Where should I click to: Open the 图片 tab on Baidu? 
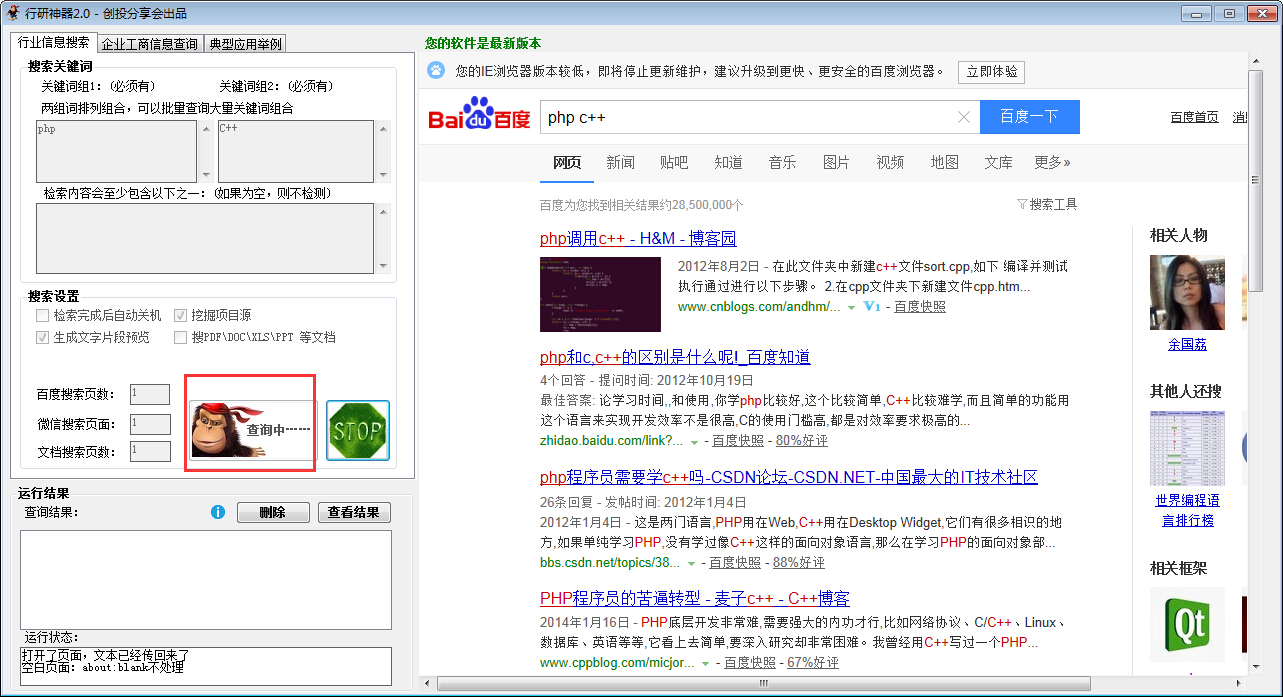coord(836,162)
